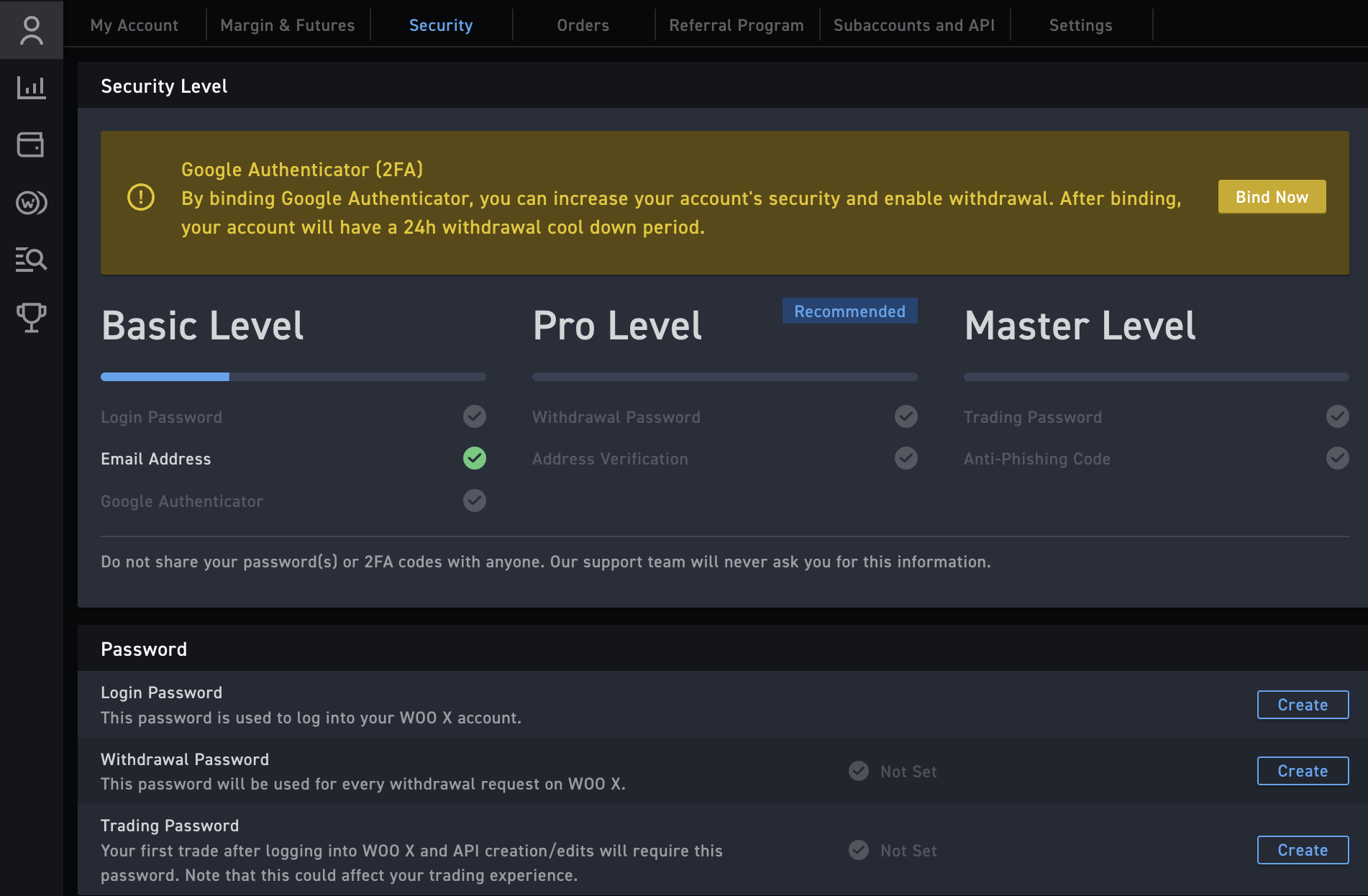The width and height of the screenshot is (1368, 896).
Task: Go to the Orders tab
Action: [x=583, y=25]
